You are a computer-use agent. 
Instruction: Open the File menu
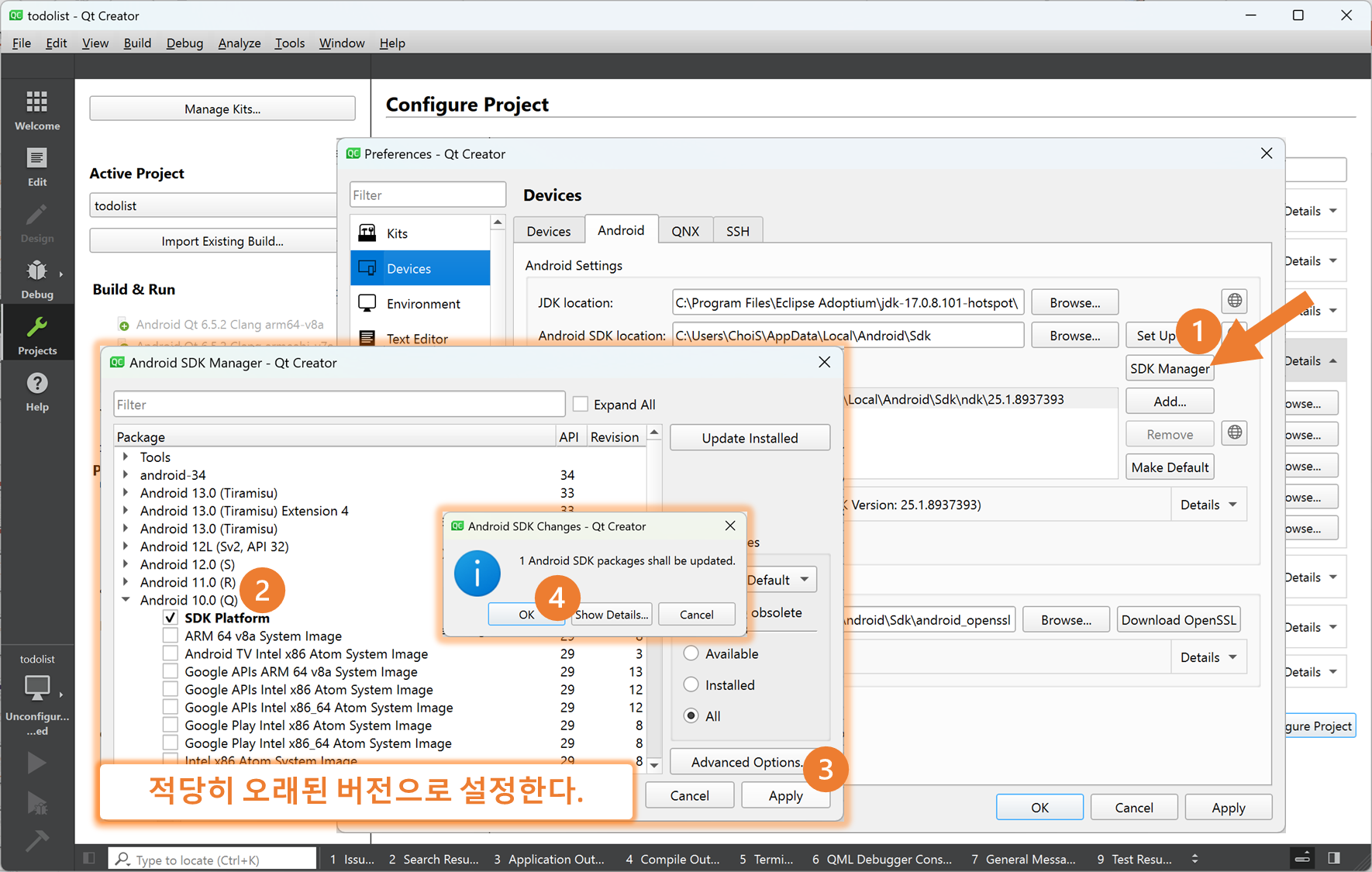[x=22, y=43]
